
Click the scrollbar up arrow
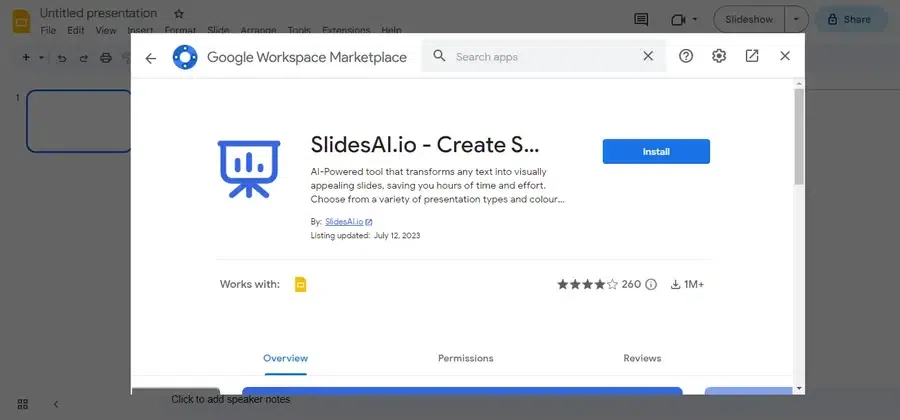coord(798,84)
